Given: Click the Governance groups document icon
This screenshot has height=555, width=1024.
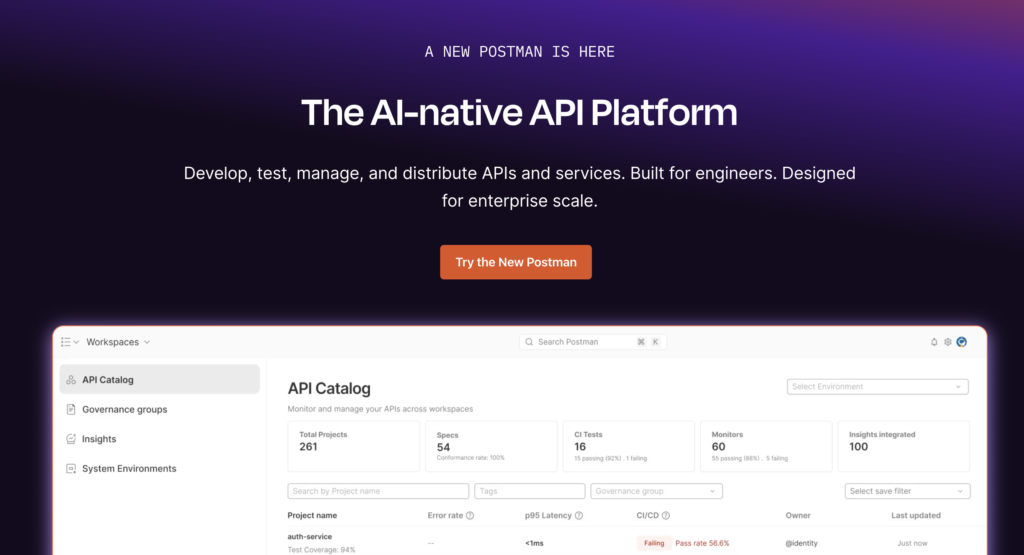Looking at the screenshot, I should 71,409.
